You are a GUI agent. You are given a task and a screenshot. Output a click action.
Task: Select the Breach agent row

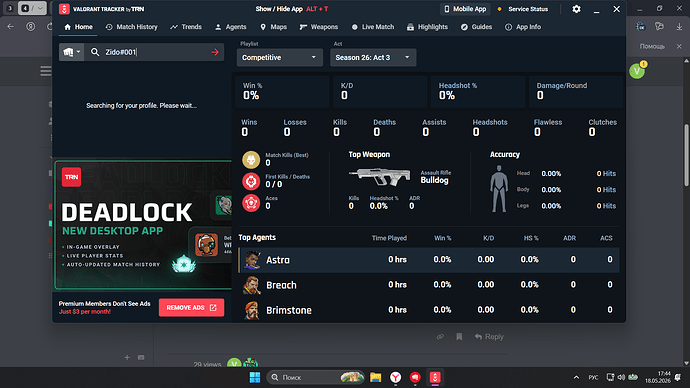(429, 285)
